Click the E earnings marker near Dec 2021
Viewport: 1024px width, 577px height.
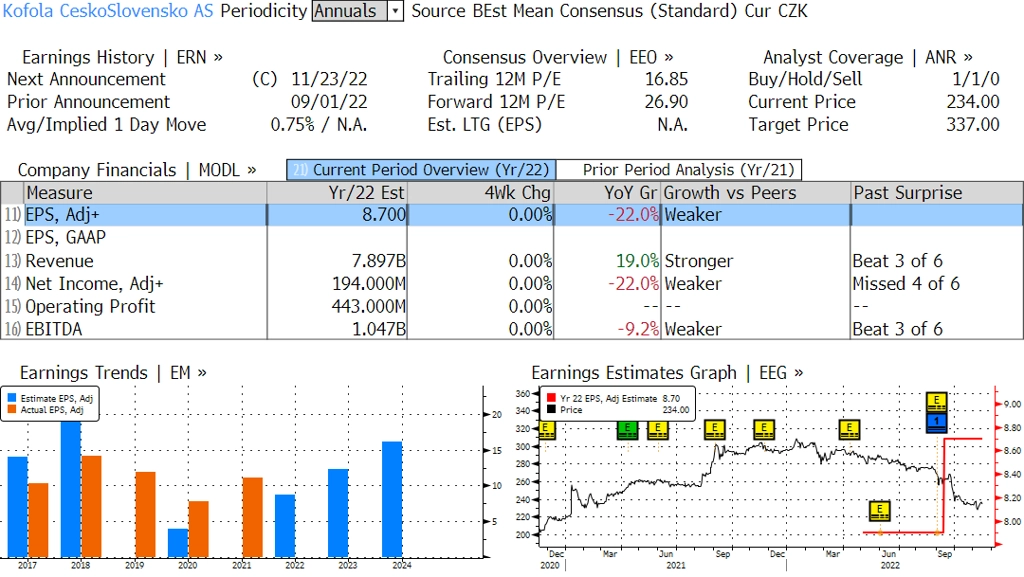[763, 429]
